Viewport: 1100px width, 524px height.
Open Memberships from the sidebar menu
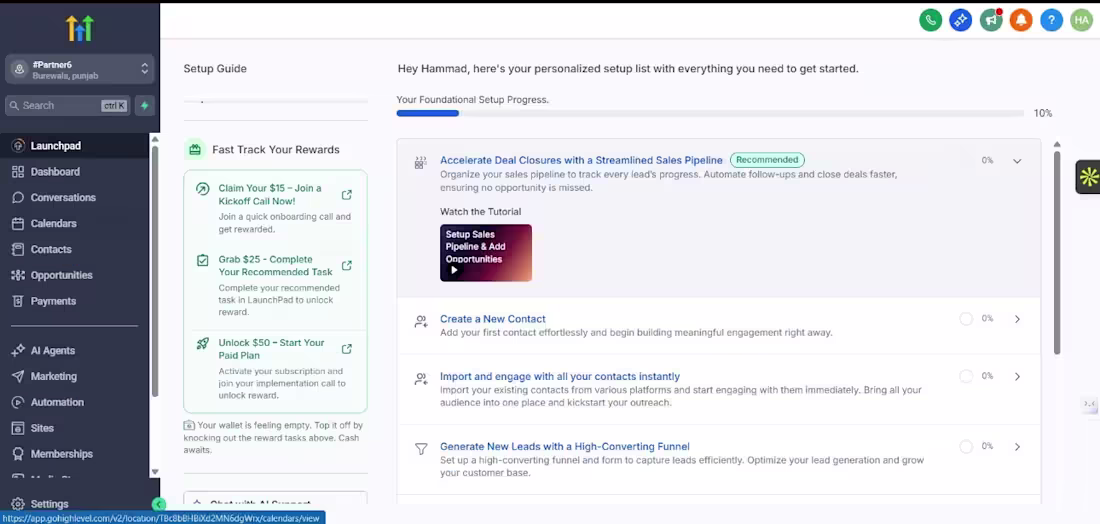coord(62,454)
